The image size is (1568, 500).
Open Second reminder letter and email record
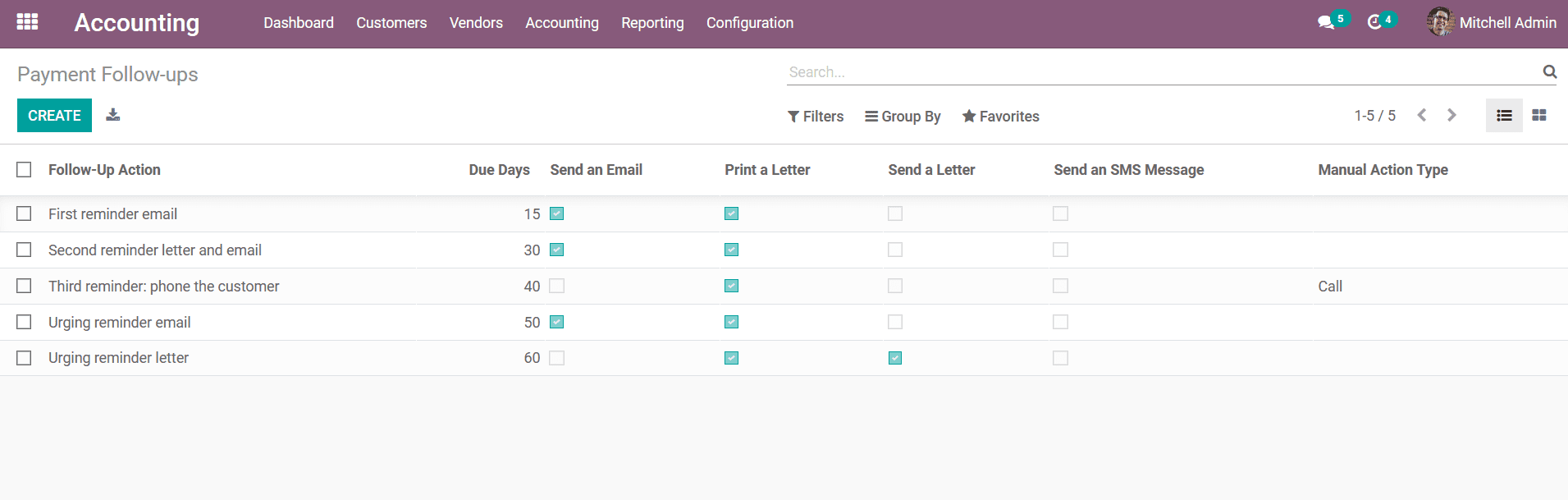pyautogui.click(x=155, y=250)
